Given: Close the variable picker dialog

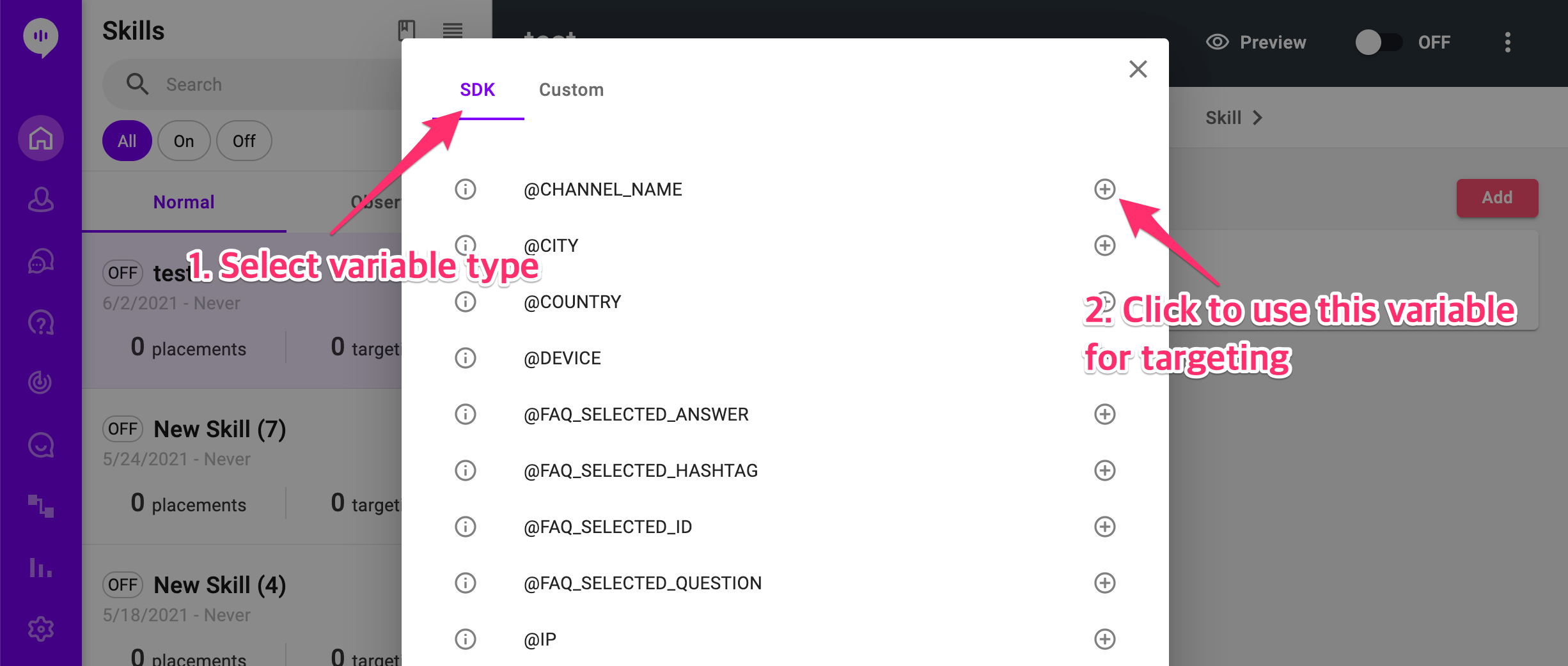Looking at the screenshot, I should pyautogui.click(x=1138, y=69).
